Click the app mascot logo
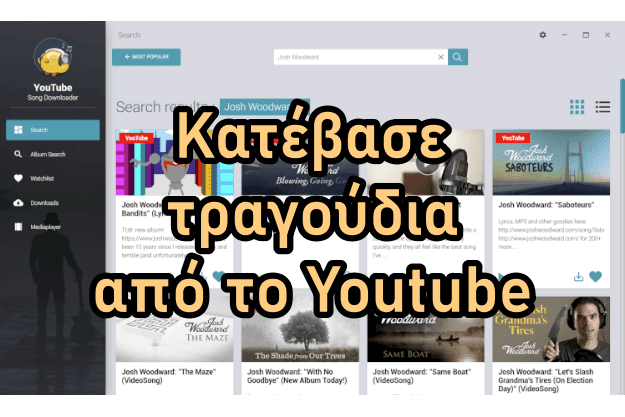 [53, 58]
